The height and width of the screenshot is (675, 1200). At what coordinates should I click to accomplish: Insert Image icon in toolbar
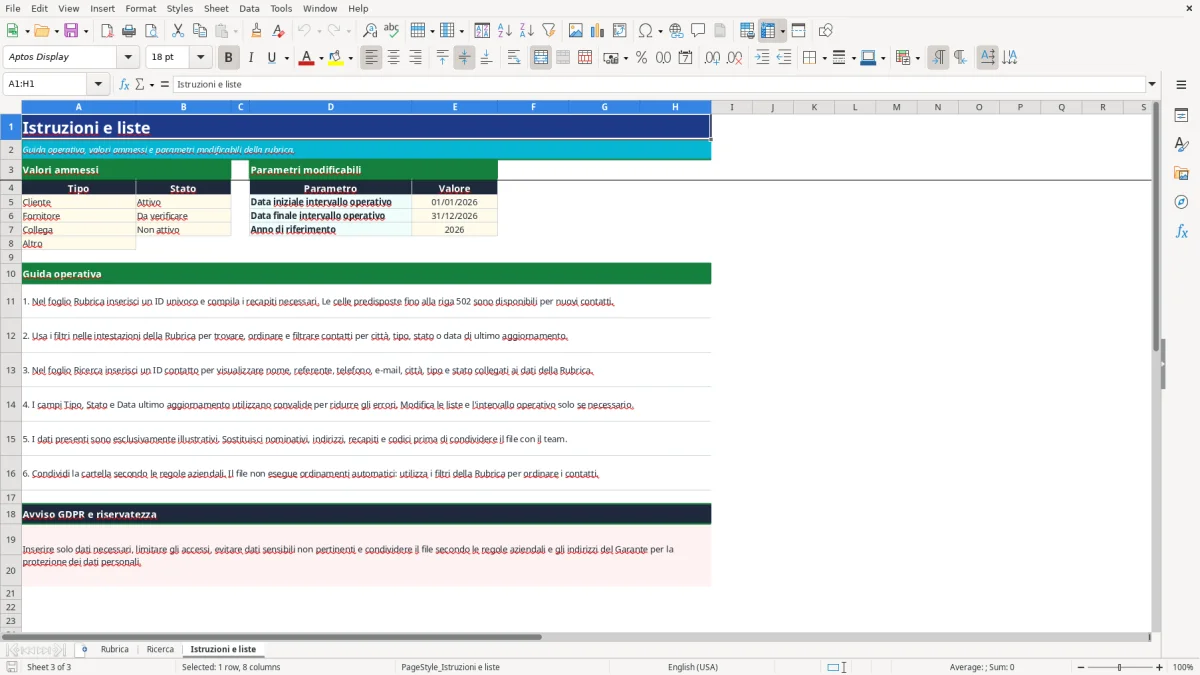pyautogui.click(x=576, y=31)
